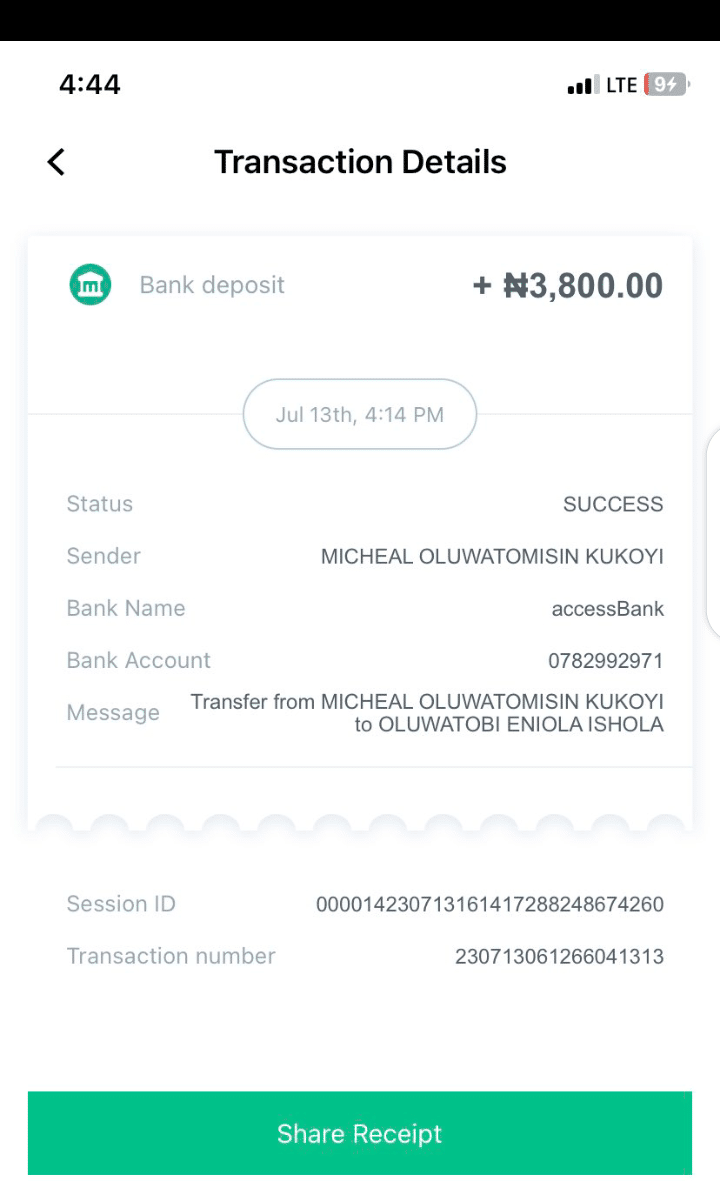Tap the LTE network indicator

click(x=621, y=86)
